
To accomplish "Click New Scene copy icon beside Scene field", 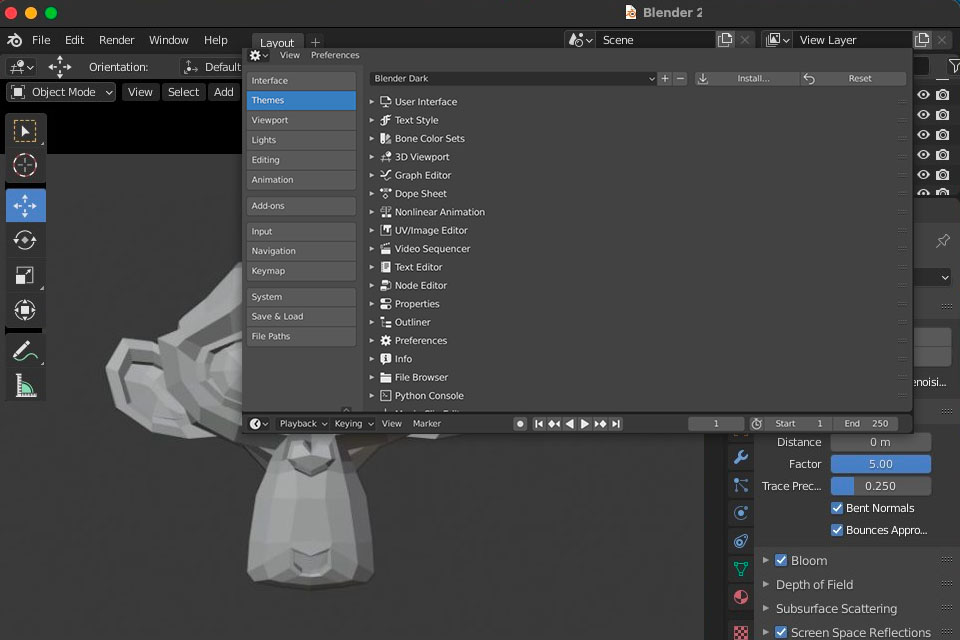I will [726, 40].
